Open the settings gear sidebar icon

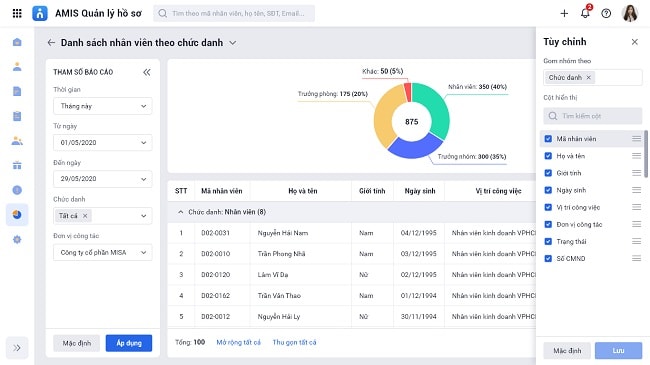pyautogui.click(x=17, y=239)
